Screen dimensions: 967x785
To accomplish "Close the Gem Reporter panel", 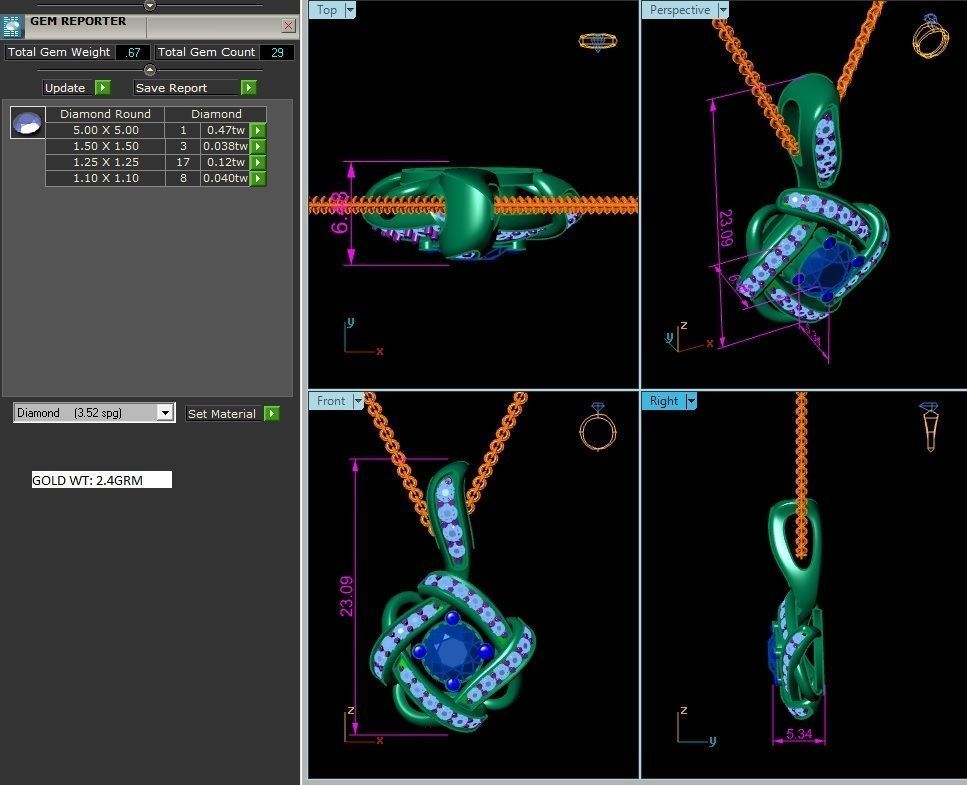I will pos(288,26).
